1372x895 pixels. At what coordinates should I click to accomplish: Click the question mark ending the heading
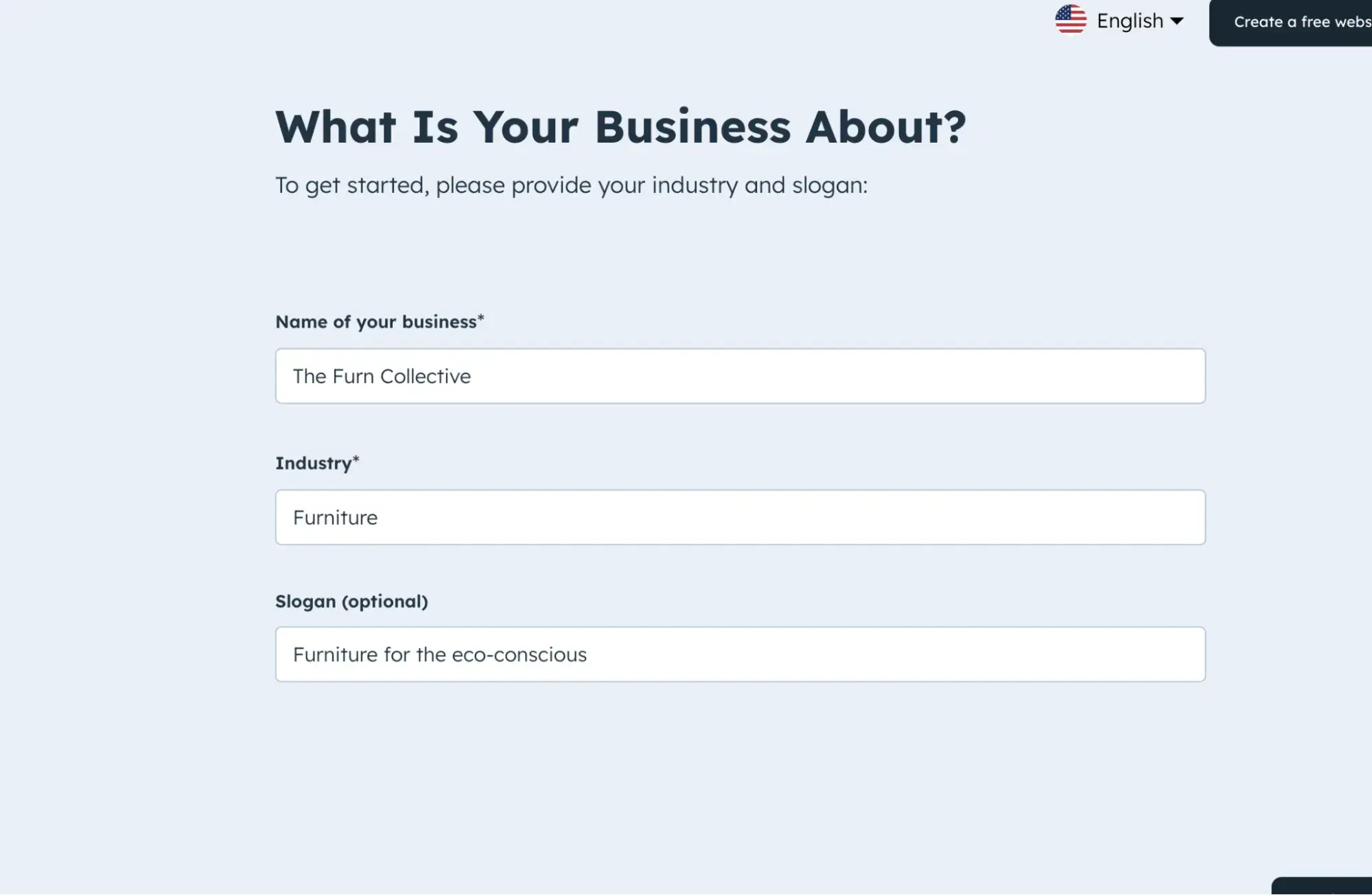pos(954,127)
